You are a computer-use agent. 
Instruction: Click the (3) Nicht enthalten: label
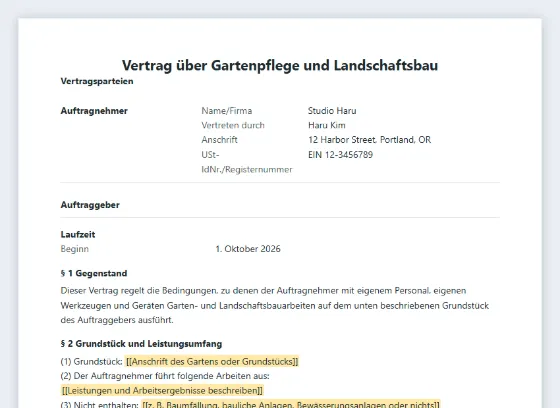coord(99,405)
